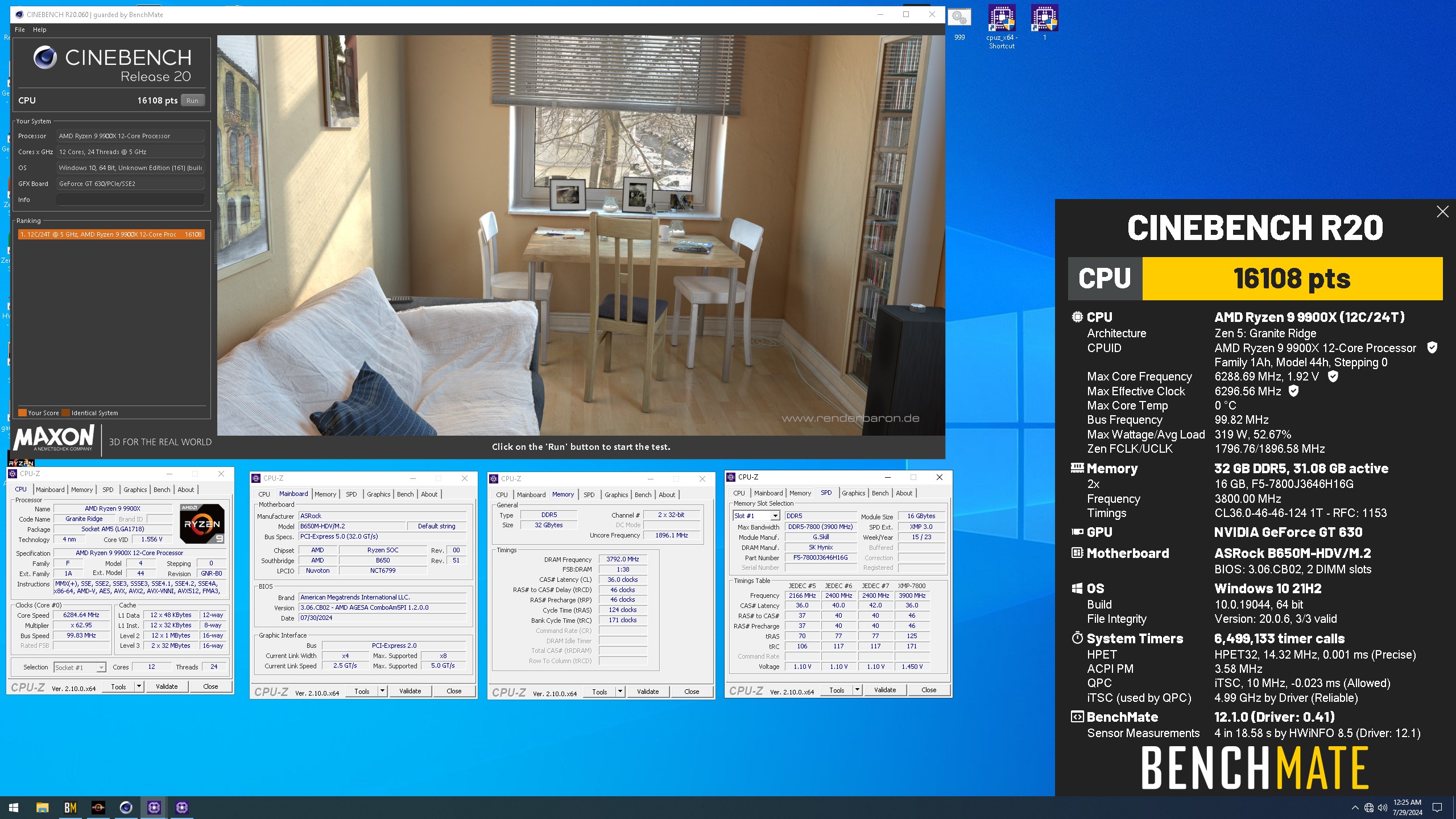1456x819 pixels.
Task: Open BenchMate (BM) from the taskbar
Action: point(70,807)
